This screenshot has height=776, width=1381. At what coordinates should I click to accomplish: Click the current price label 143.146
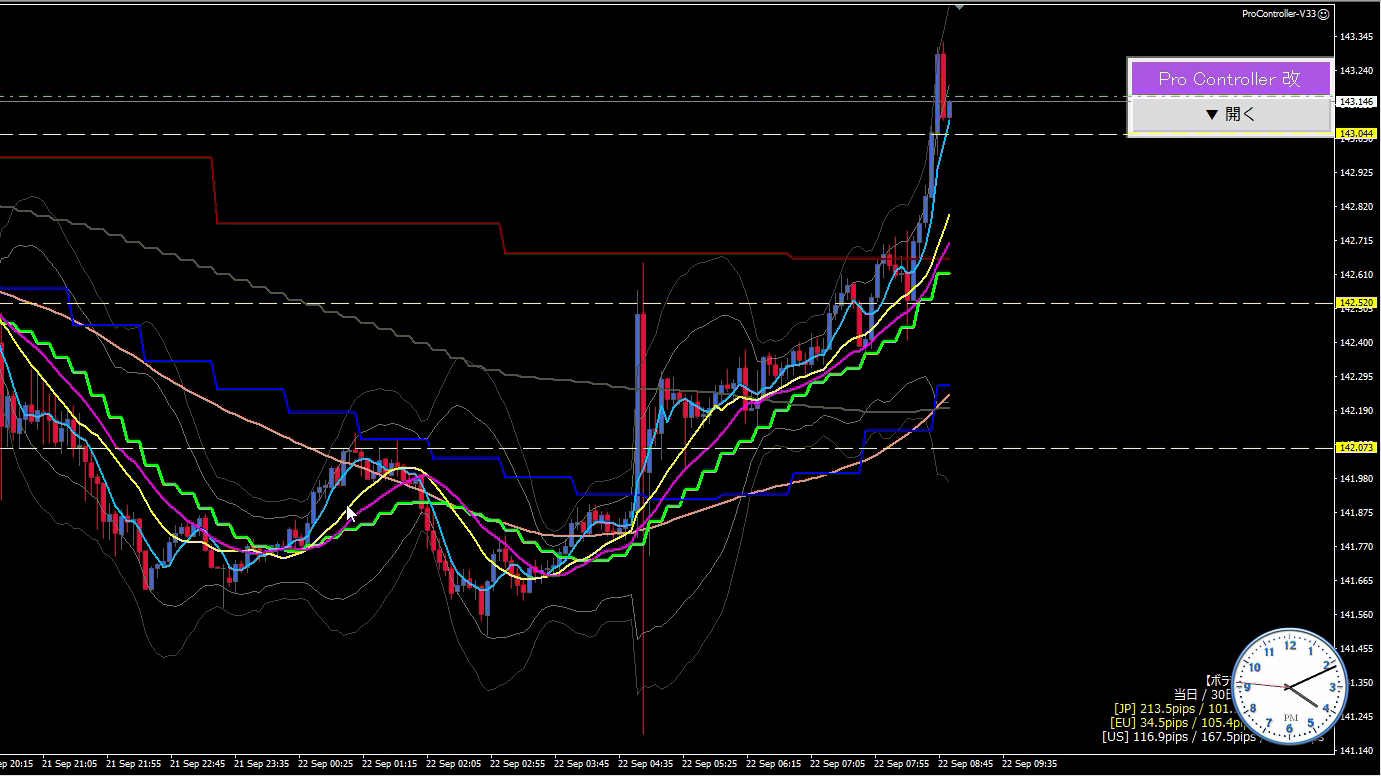point(1356,101)
